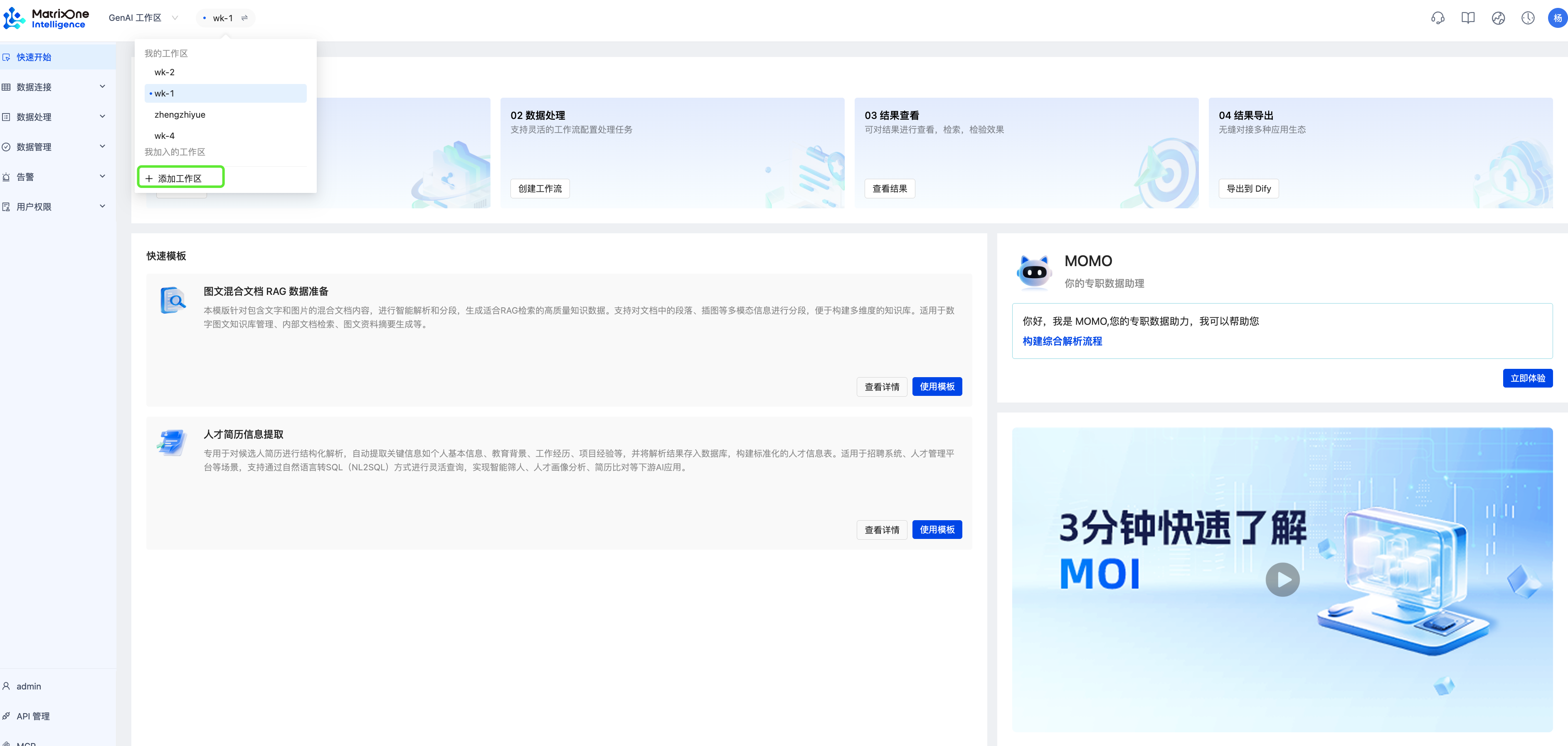Click 添加工作区 to add a workspace
The image size is (1568, 746).
coord(180,178)
